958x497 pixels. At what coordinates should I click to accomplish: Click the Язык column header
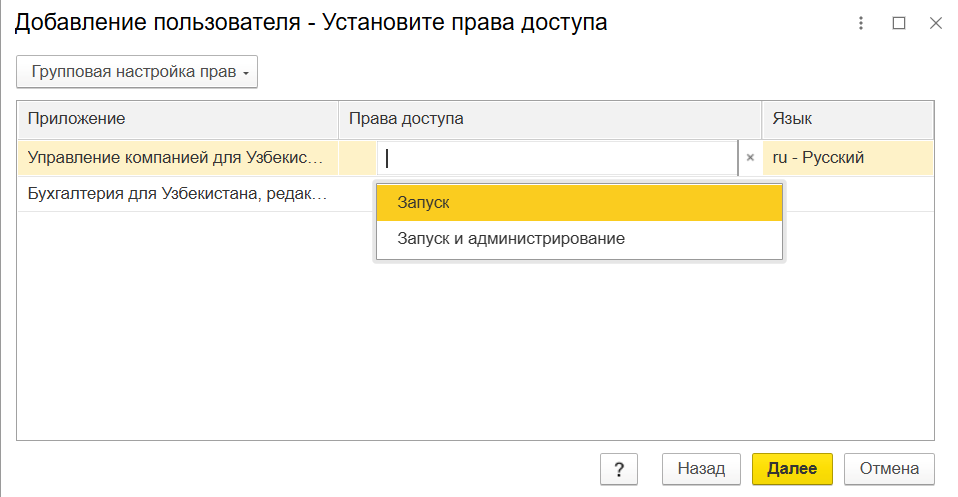pyautogui.click(x=848, y=119)
